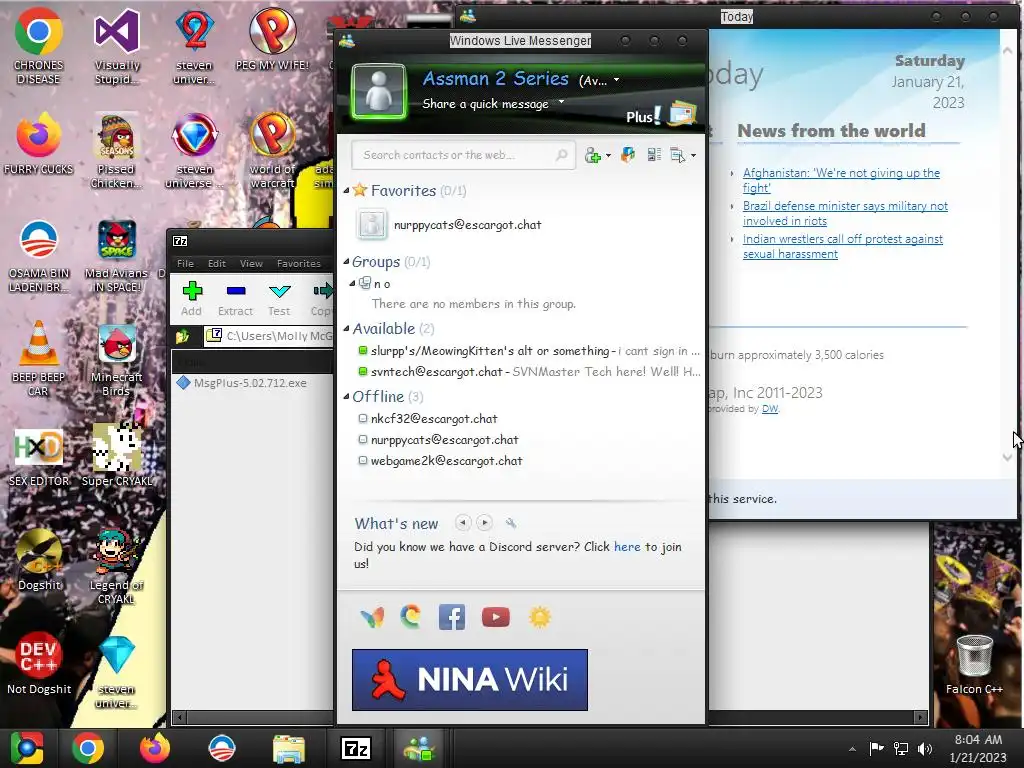Viewport: 1024px width, 768px height.
Task: Click the Escargot swirl icon
Action: (411, 617)
